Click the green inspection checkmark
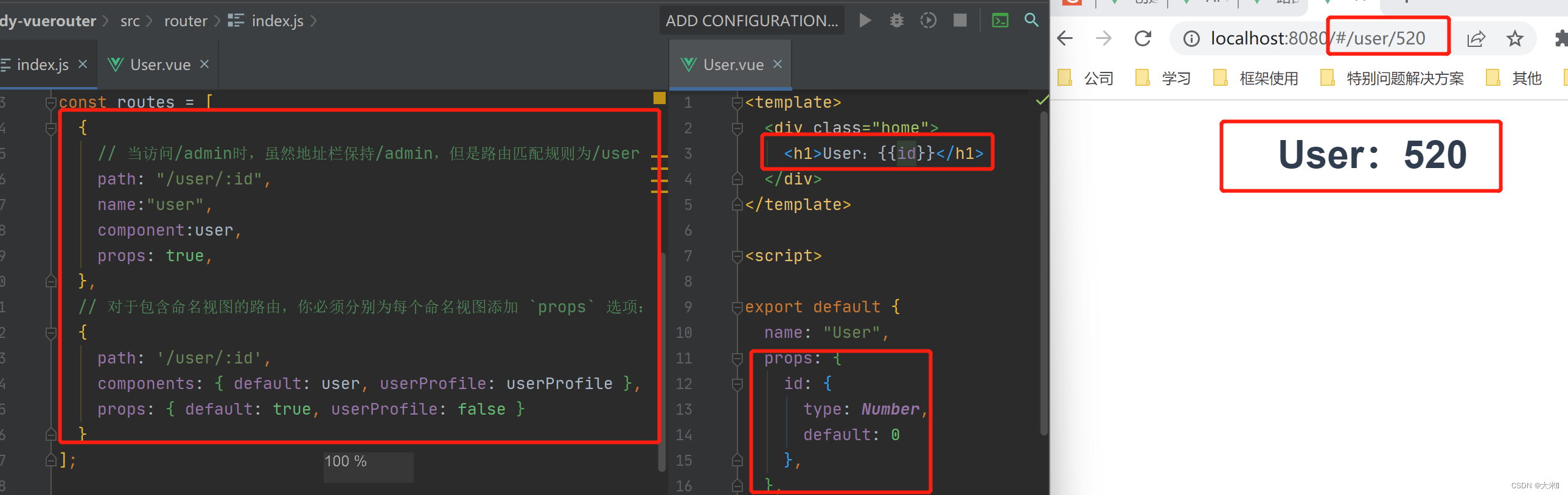The height and width of the screenshot is (495, 1568). click(1042, 100)
